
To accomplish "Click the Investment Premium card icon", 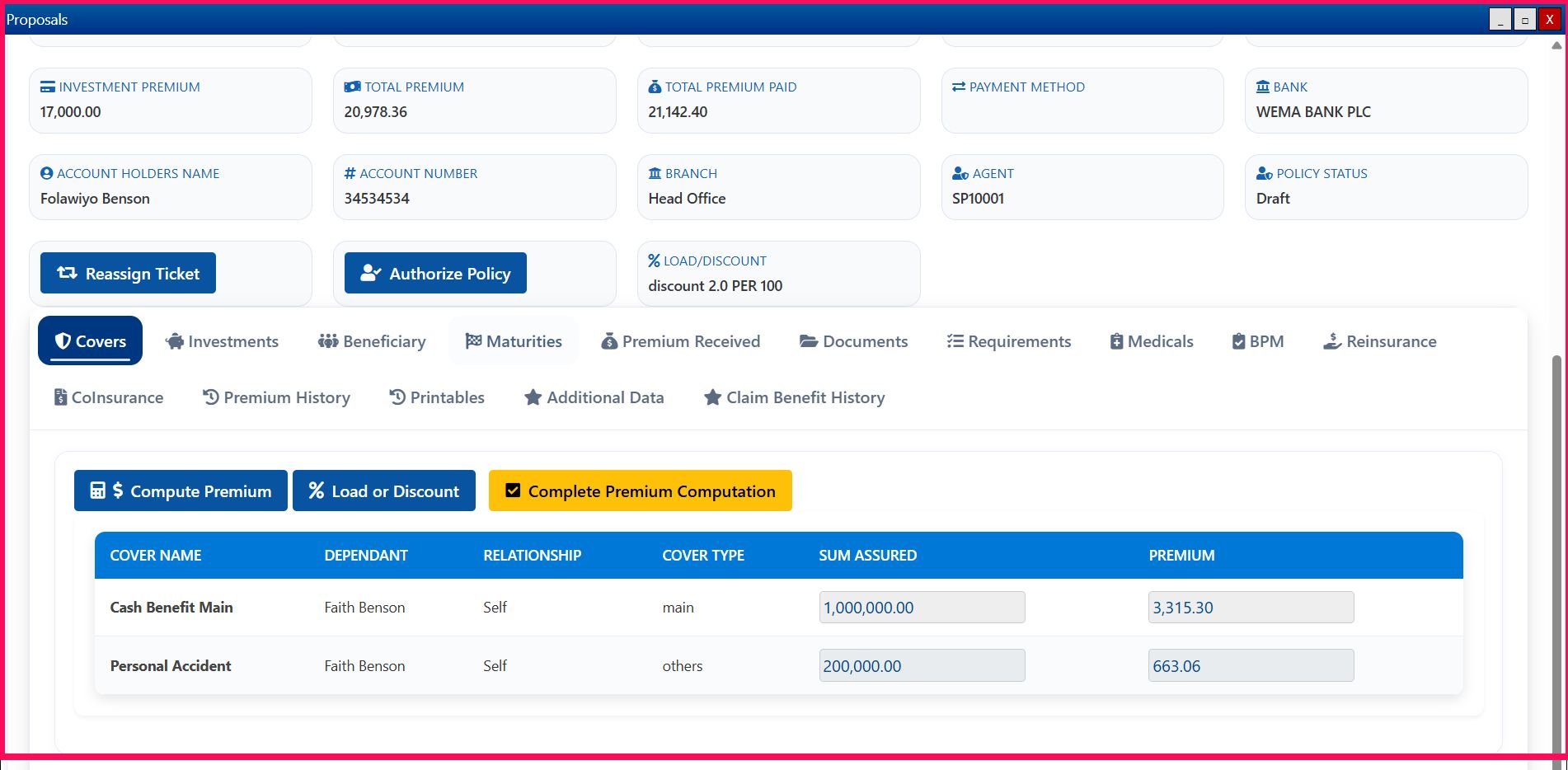I will point(48,87).
